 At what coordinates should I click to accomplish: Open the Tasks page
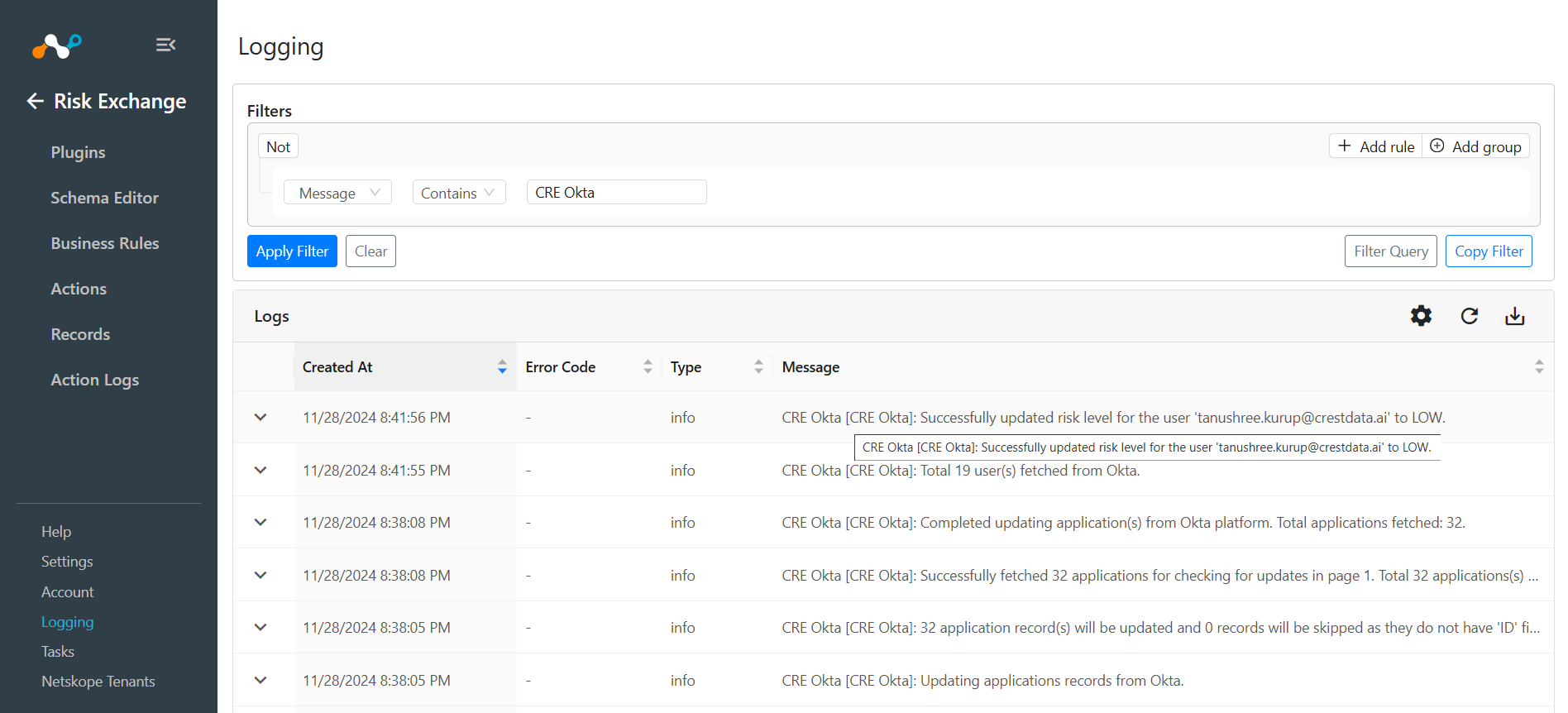coord(58,652)
